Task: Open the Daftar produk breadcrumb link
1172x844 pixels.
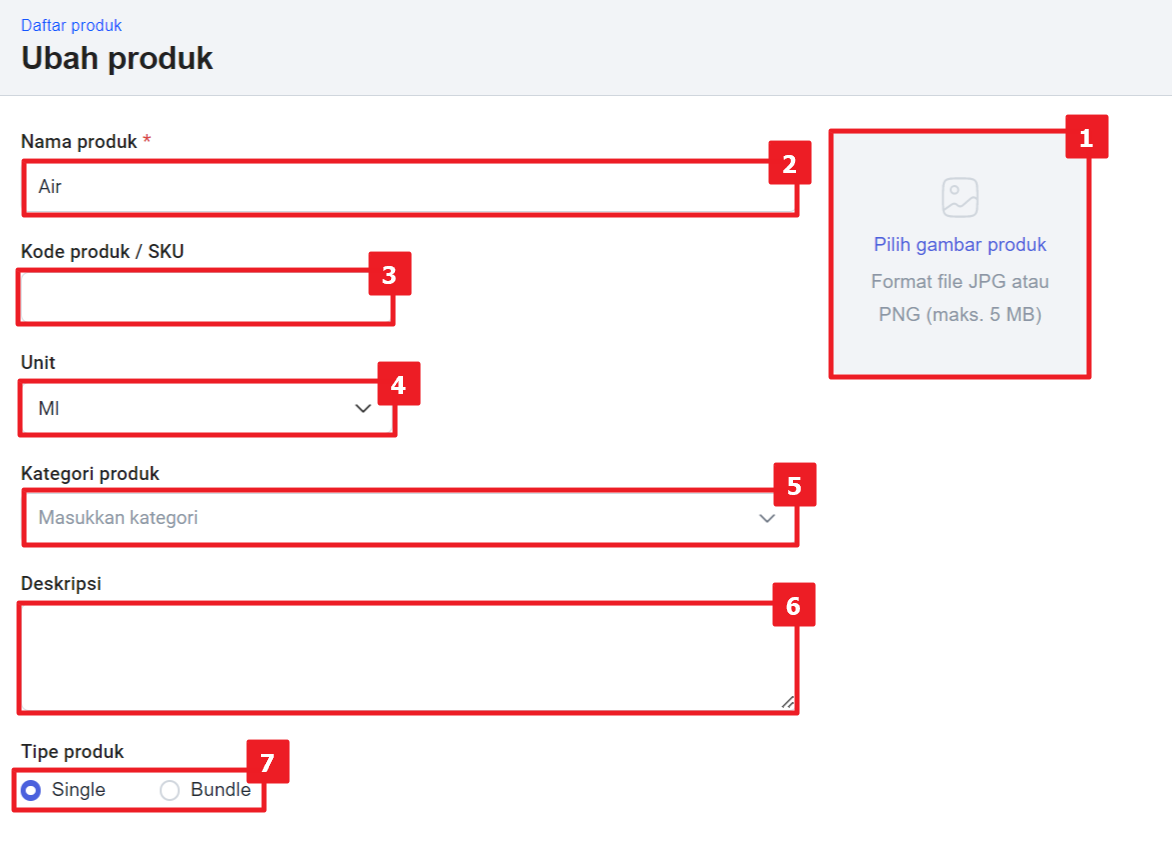Action: coord(71,25)
